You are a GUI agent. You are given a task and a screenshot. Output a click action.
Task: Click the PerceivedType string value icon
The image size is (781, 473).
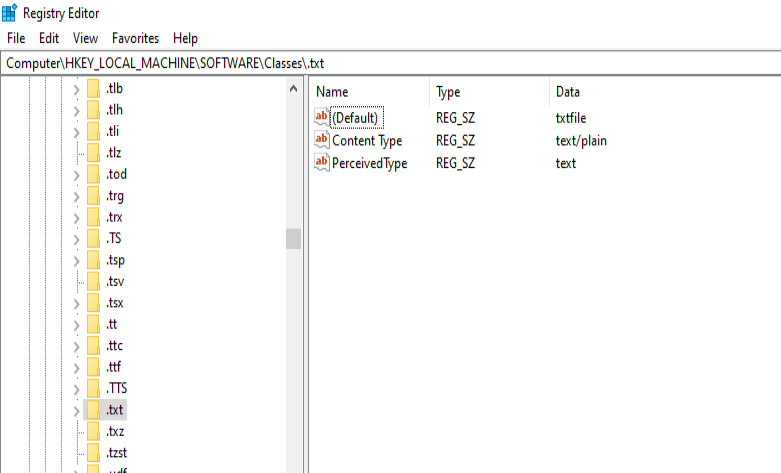click(x=321, y=163)
